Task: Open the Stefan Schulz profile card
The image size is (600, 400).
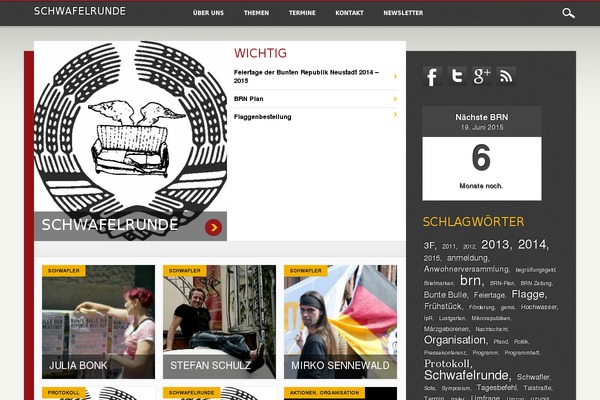Action: (x=219, y=322)
